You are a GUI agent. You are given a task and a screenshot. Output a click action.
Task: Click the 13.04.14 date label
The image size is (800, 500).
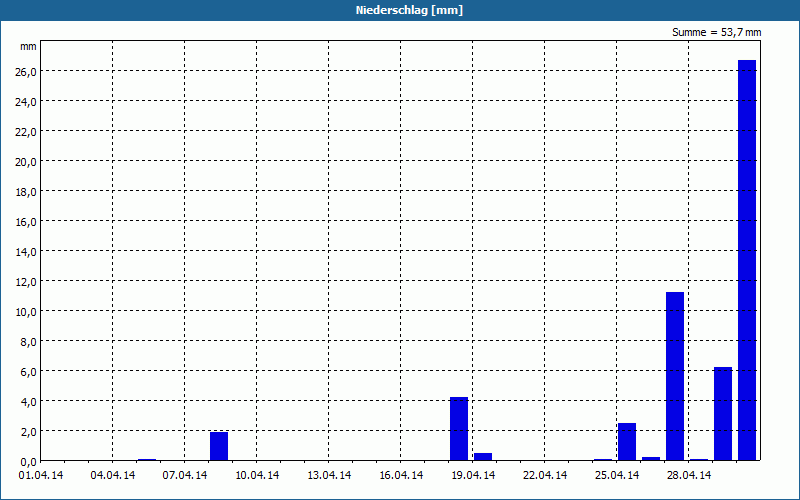(x=329, y=476)
